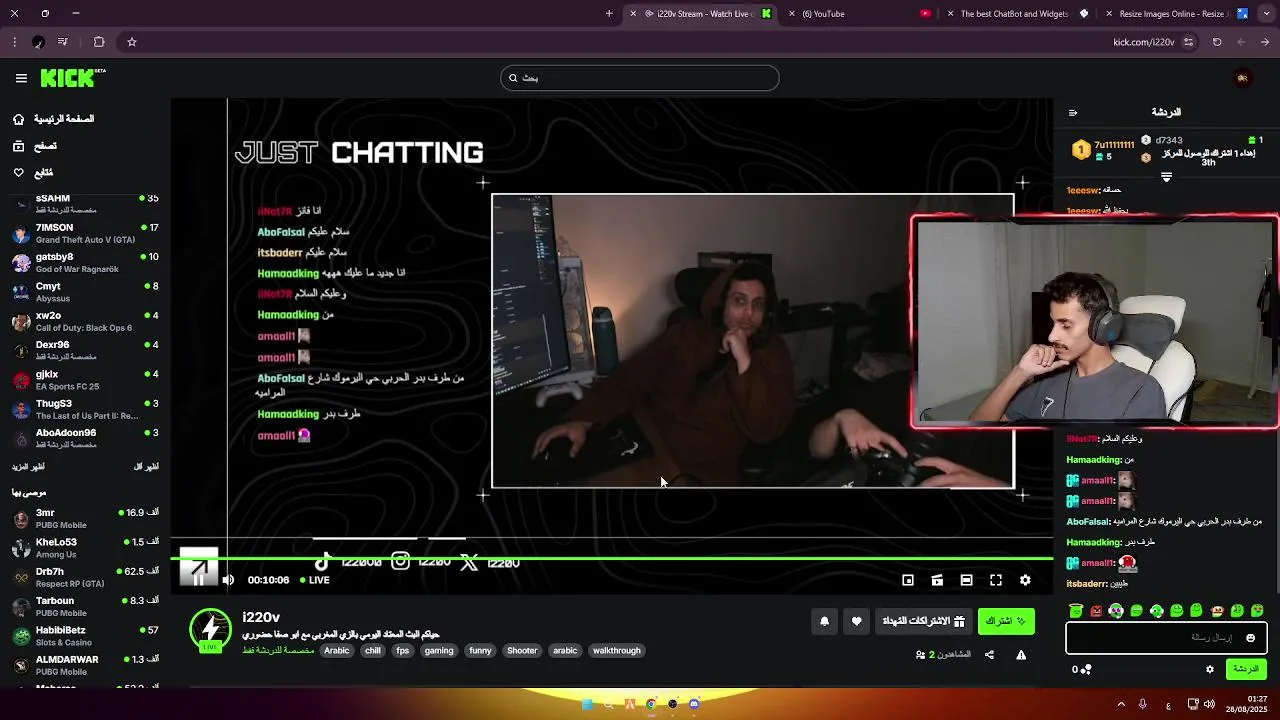The width and height of the screenshot is (1280, 720).
Task: Open the video player settings gear
Action: click(x=1025, y=580)
